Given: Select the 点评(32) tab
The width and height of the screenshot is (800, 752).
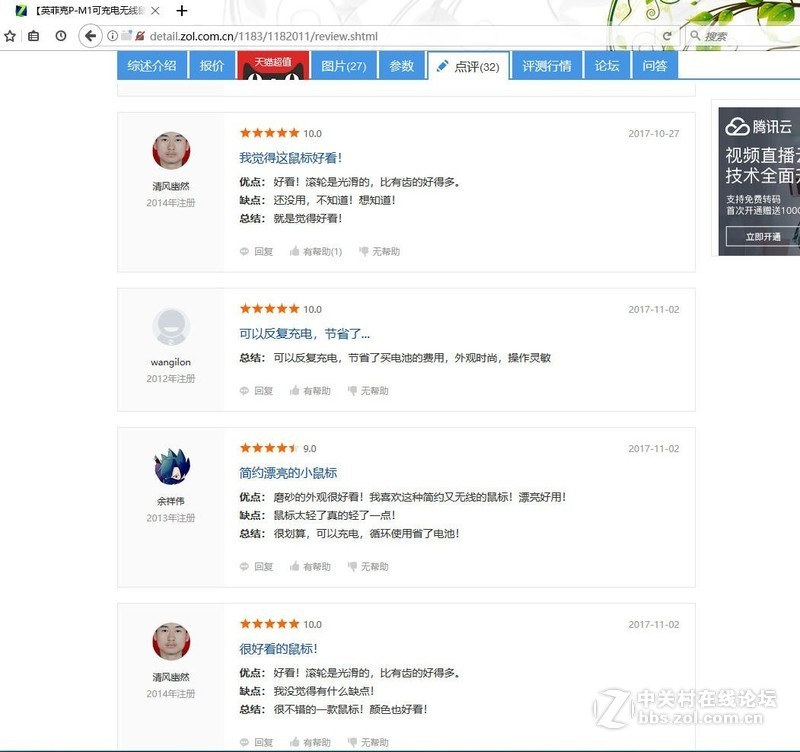Looking at the screenshot, I should 468,66.
